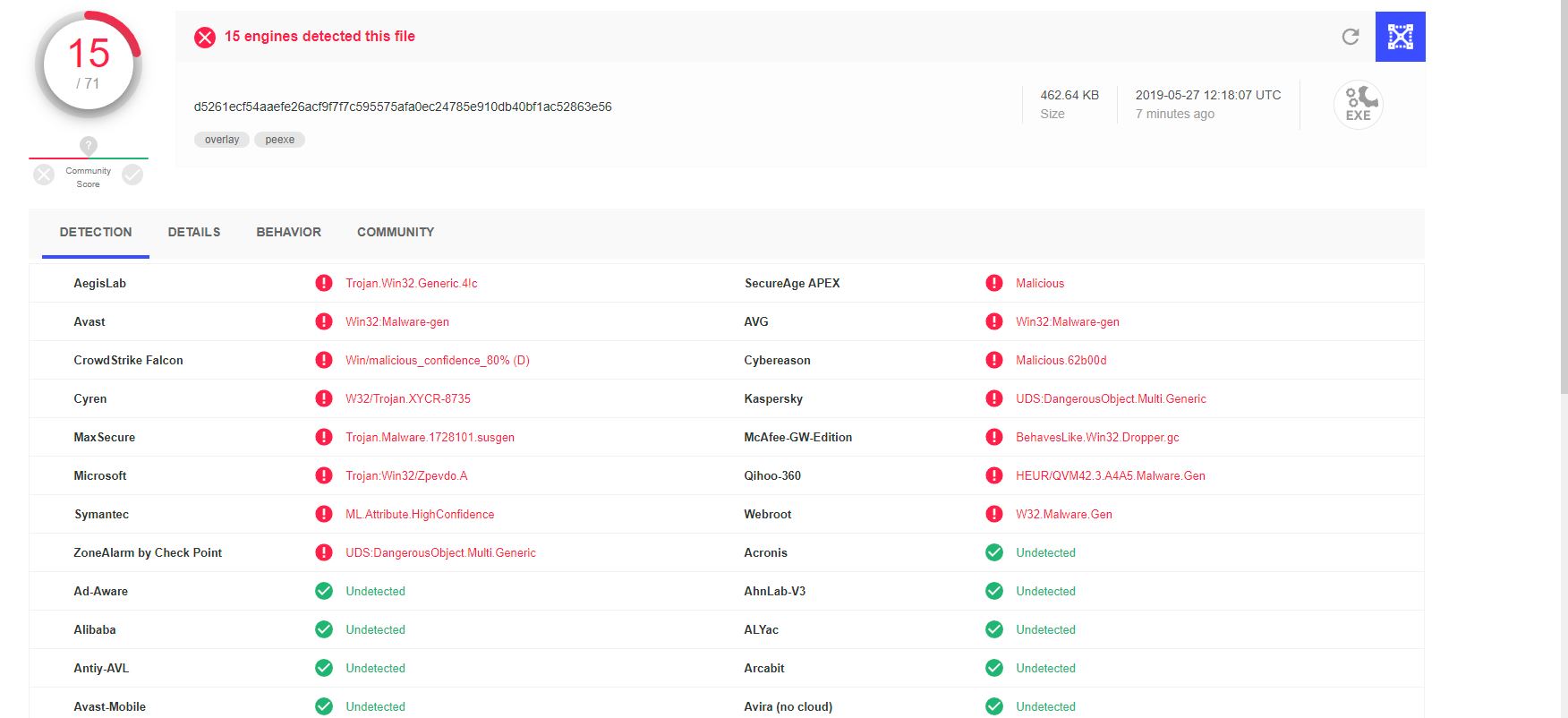The image size is (1568, 718).
Task: Click alert icon beside CrowdStrike Falcon result
Action: (x=324, y=360)
